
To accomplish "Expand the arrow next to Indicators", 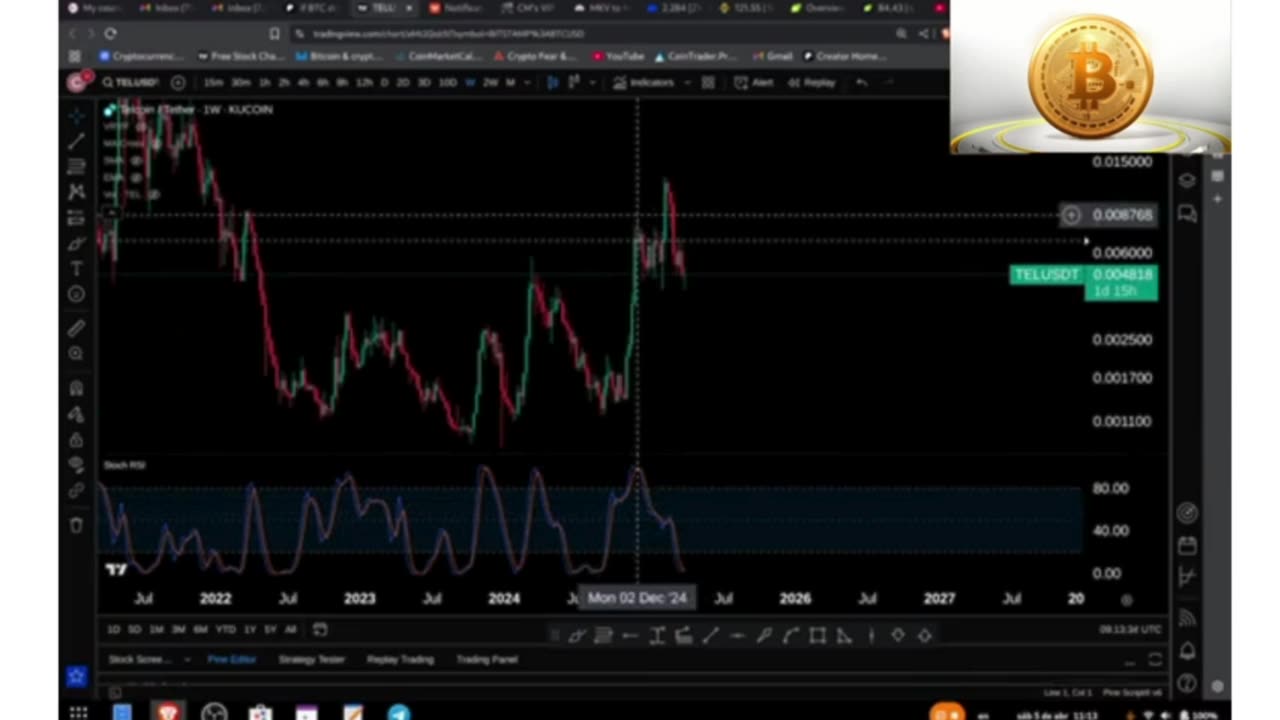I will coord(688,82).
